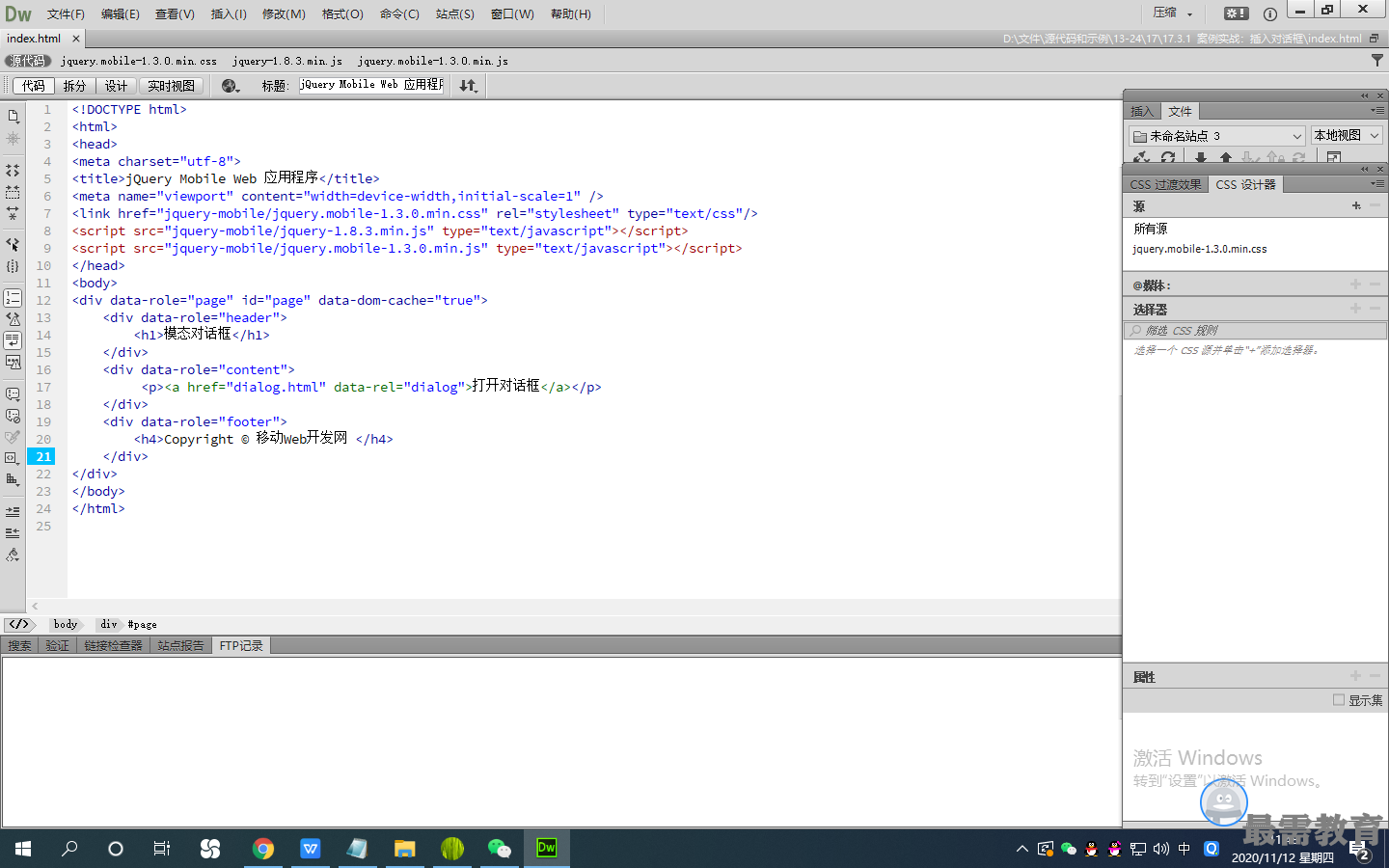Collapse the CSS Designer panel group to icons
1389x868 pixels.
coord(1365,169)
